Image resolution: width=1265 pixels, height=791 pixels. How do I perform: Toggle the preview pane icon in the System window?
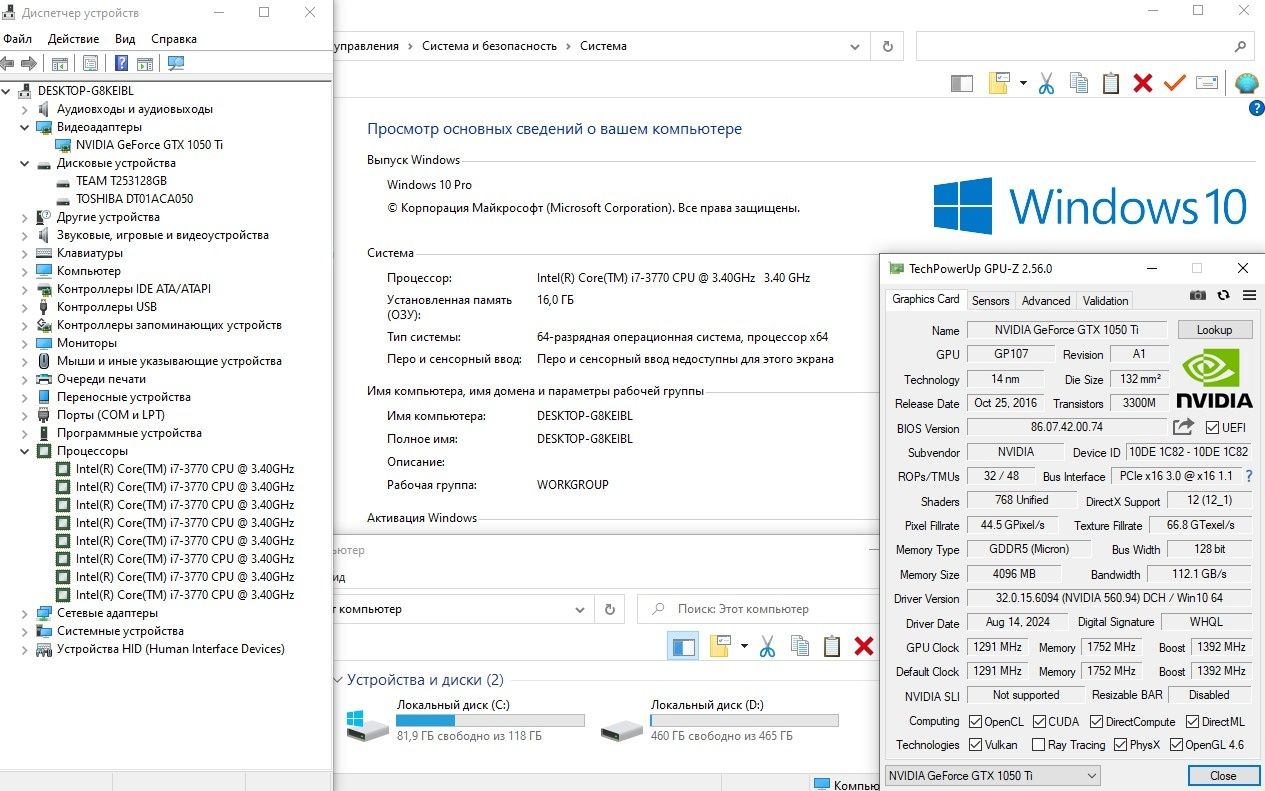pos(962,84)
